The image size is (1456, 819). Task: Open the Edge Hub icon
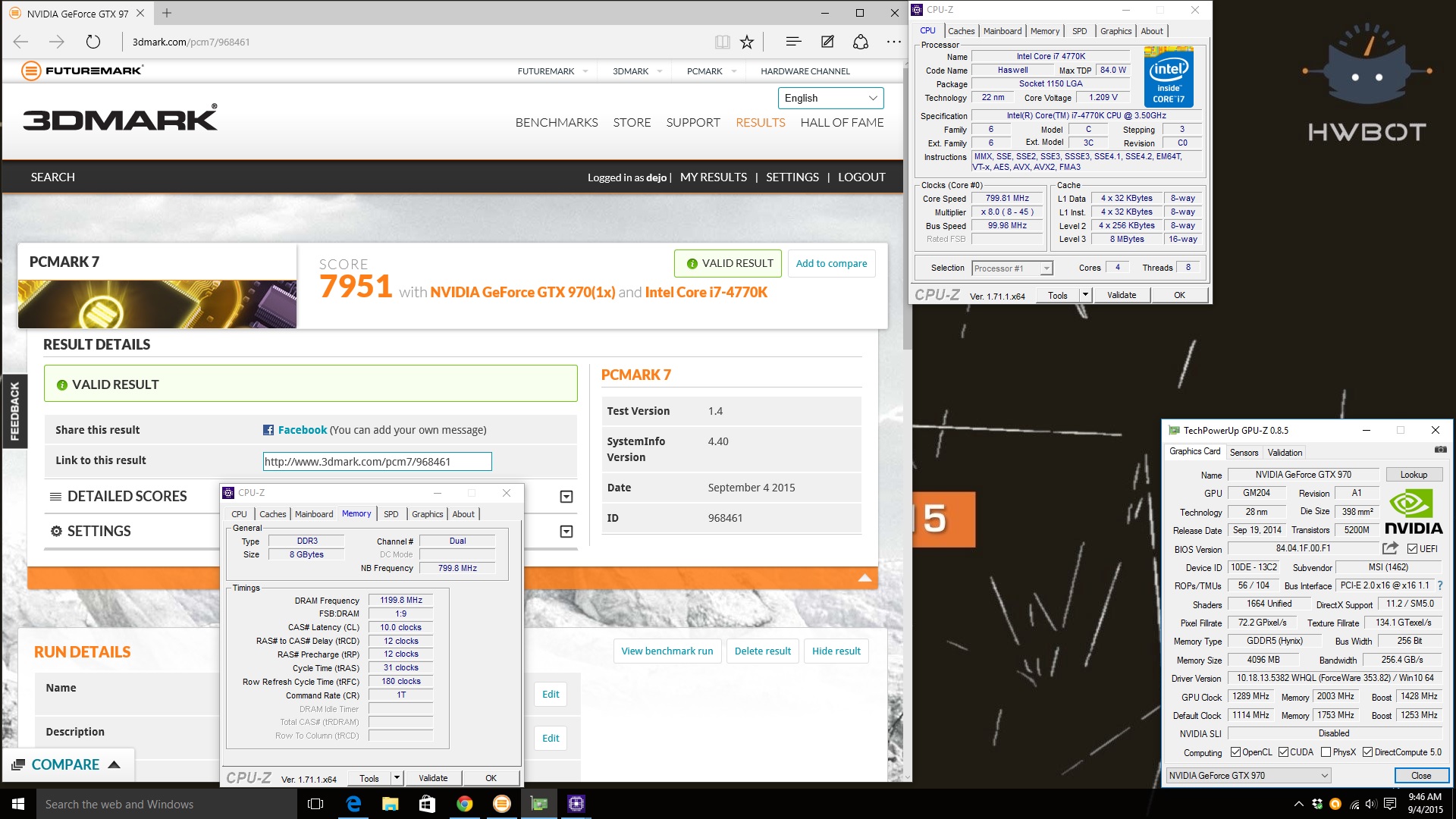pos(793,42)
